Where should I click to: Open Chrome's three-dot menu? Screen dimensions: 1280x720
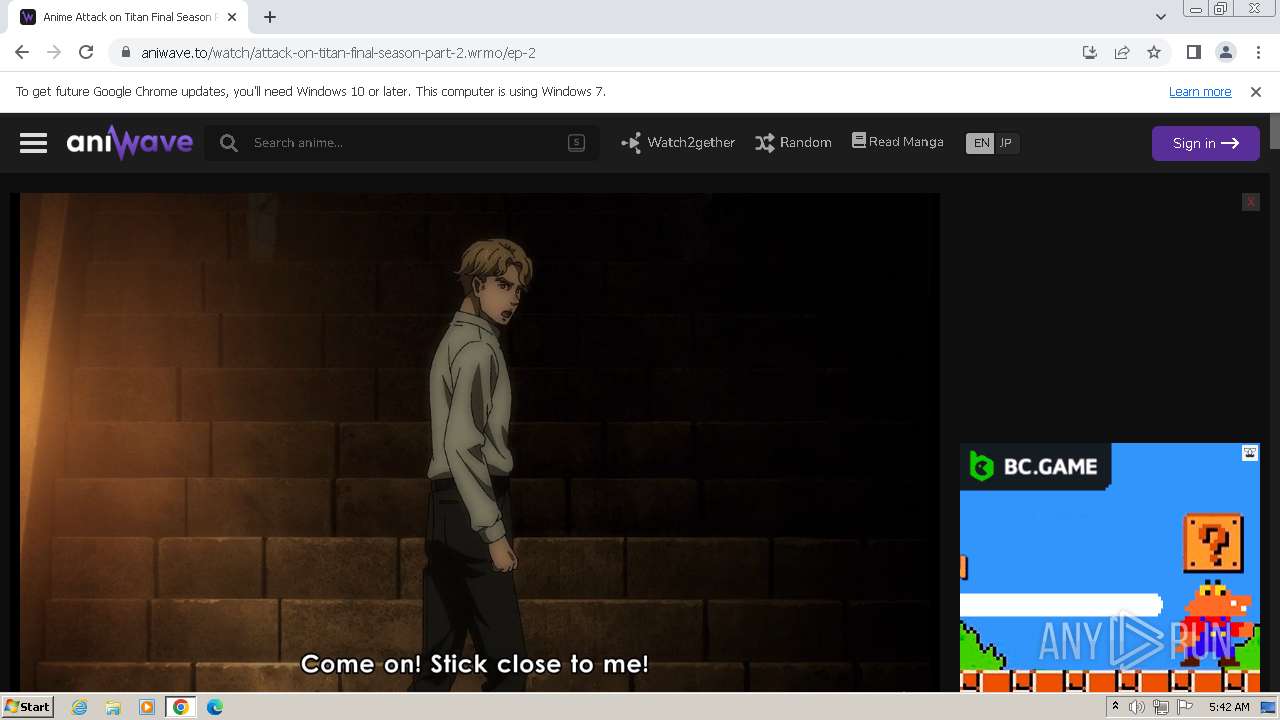click(1258, 52)
